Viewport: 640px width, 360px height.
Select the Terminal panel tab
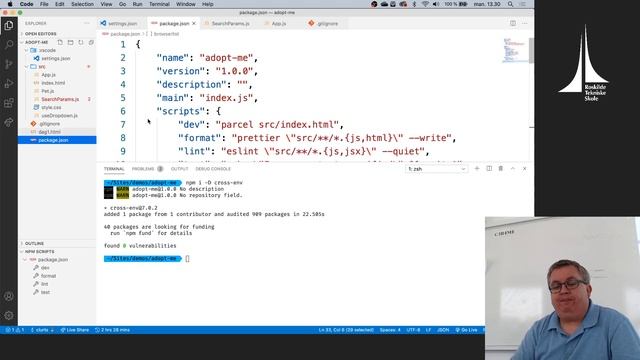pyautogui.click(x=114, y=169)
